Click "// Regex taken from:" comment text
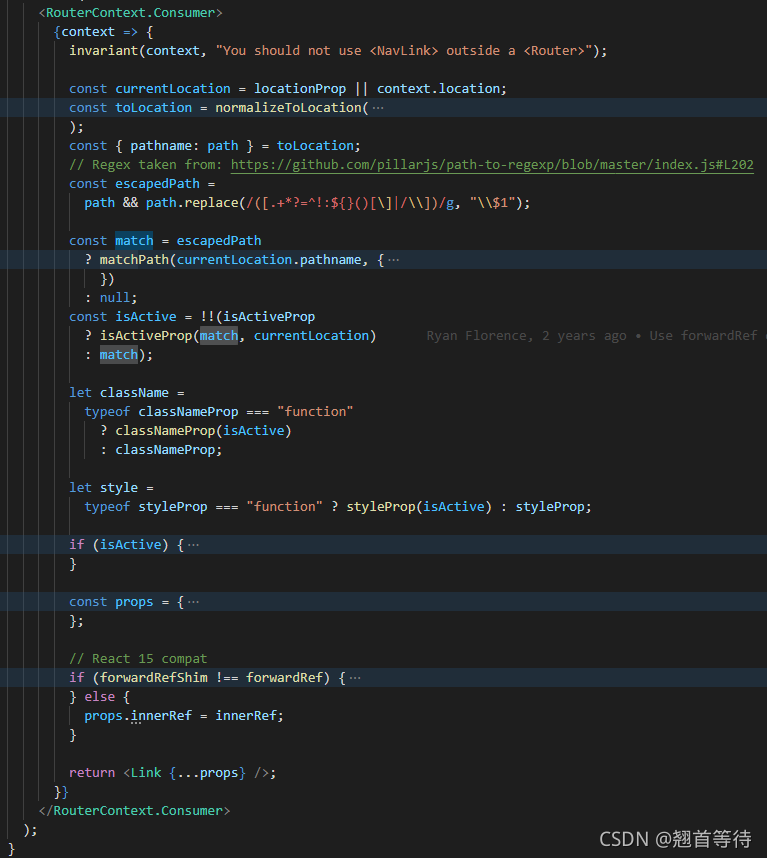This screenshot has width=767, height=858. point(146,165)
